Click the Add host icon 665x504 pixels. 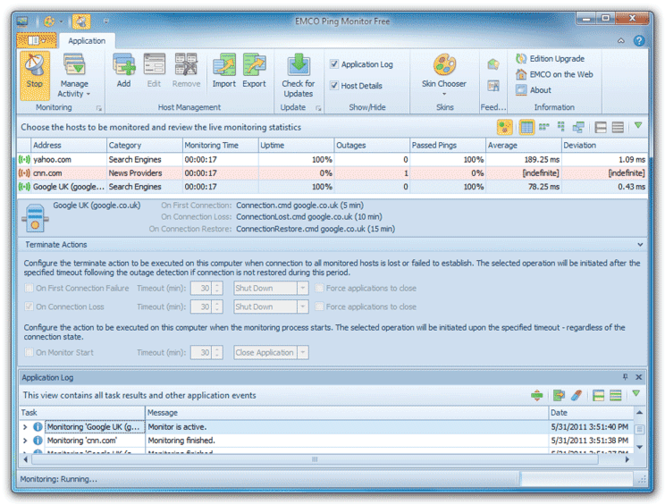tap(124, 70)
